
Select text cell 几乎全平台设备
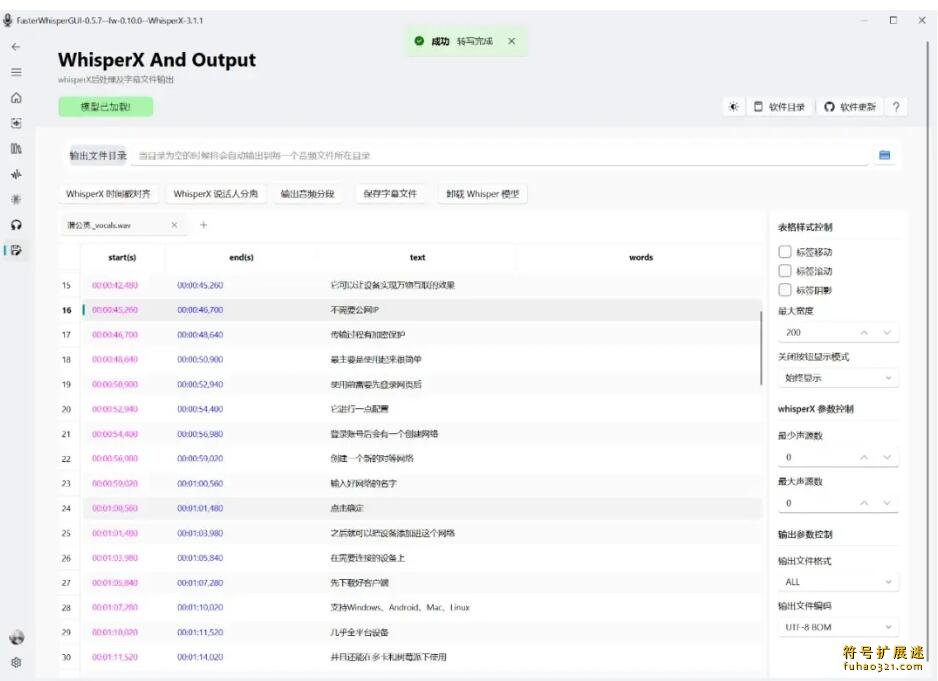360,632
